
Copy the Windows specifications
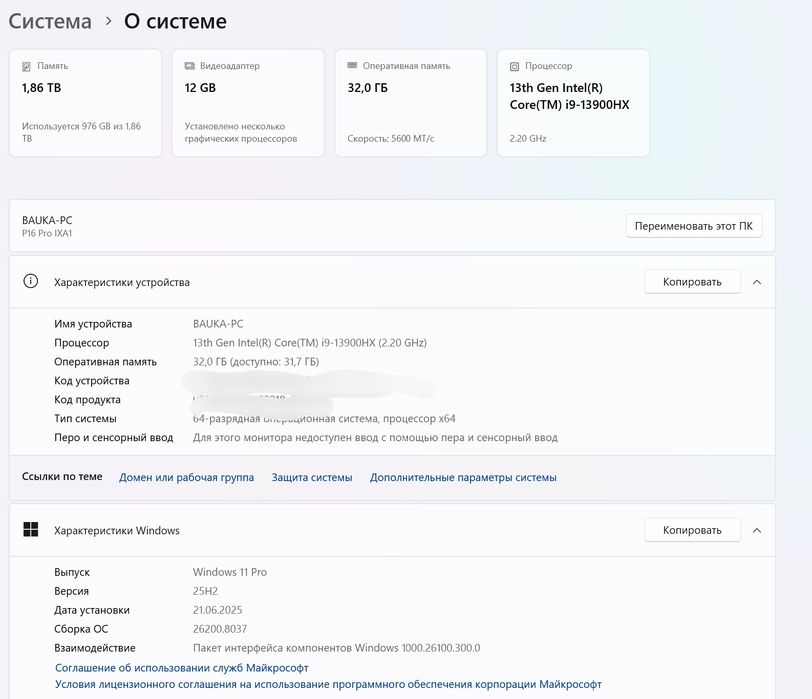point(691,530)
